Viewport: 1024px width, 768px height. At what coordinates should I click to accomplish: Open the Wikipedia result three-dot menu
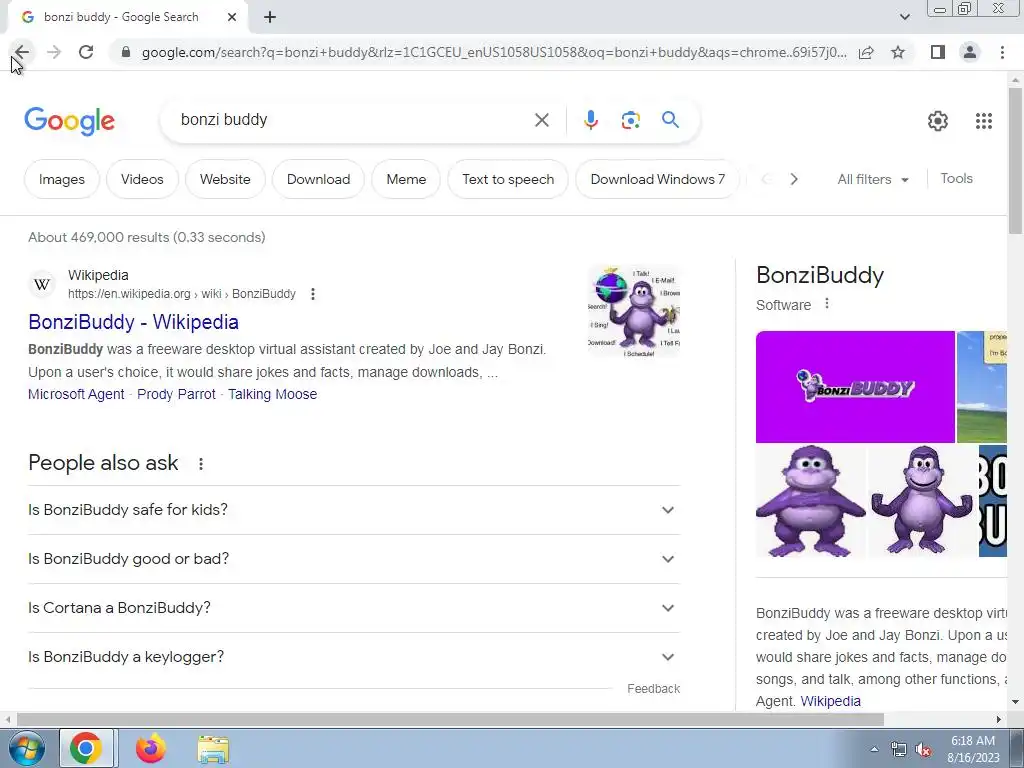313,294
